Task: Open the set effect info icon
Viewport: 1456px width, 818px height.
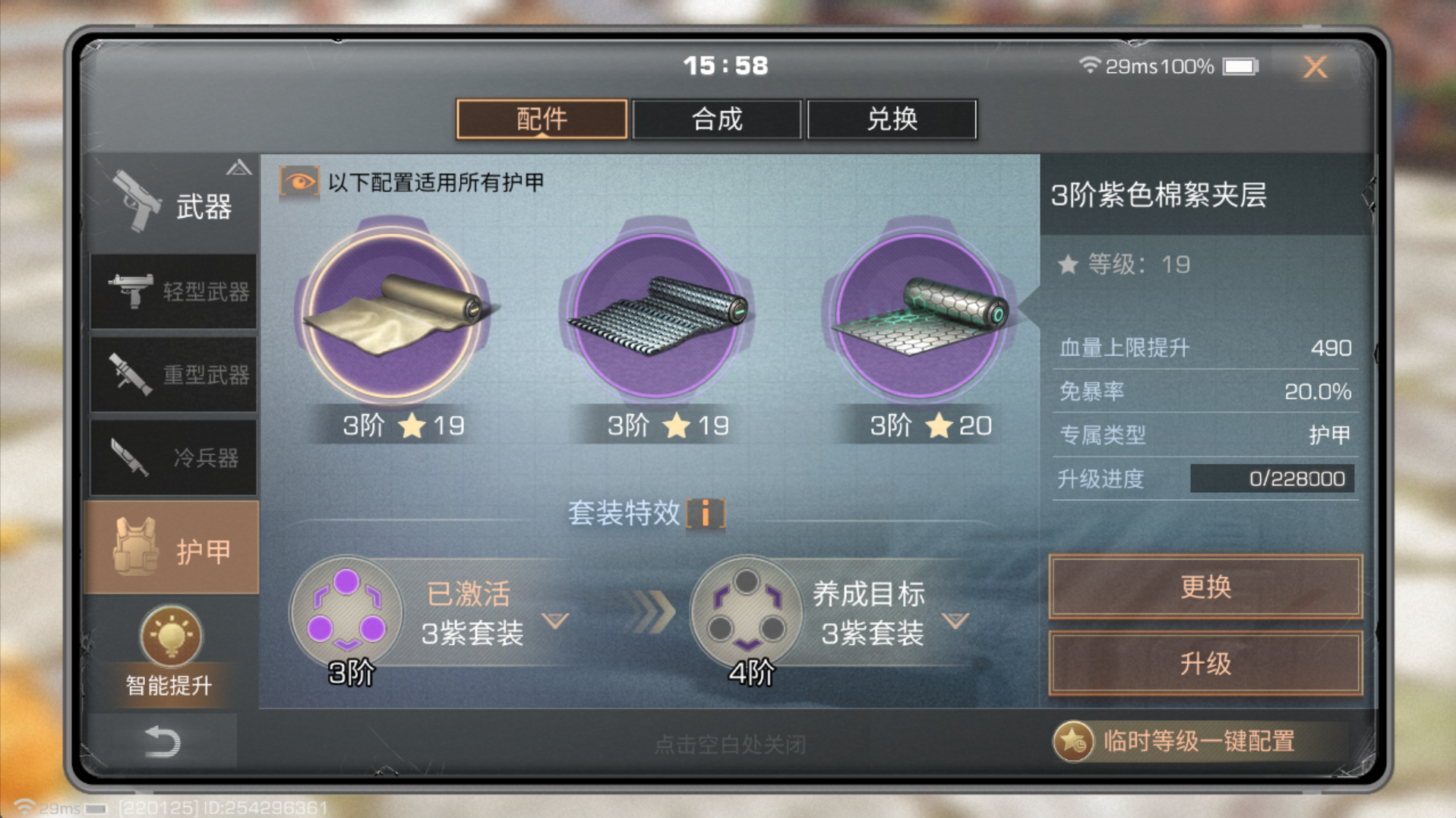Action: [x=706, y=514]
